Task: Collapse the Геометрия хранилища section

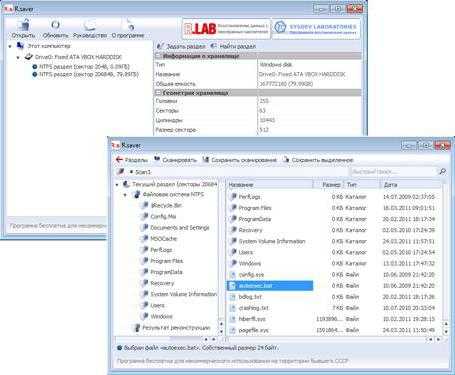Action: 159,93
